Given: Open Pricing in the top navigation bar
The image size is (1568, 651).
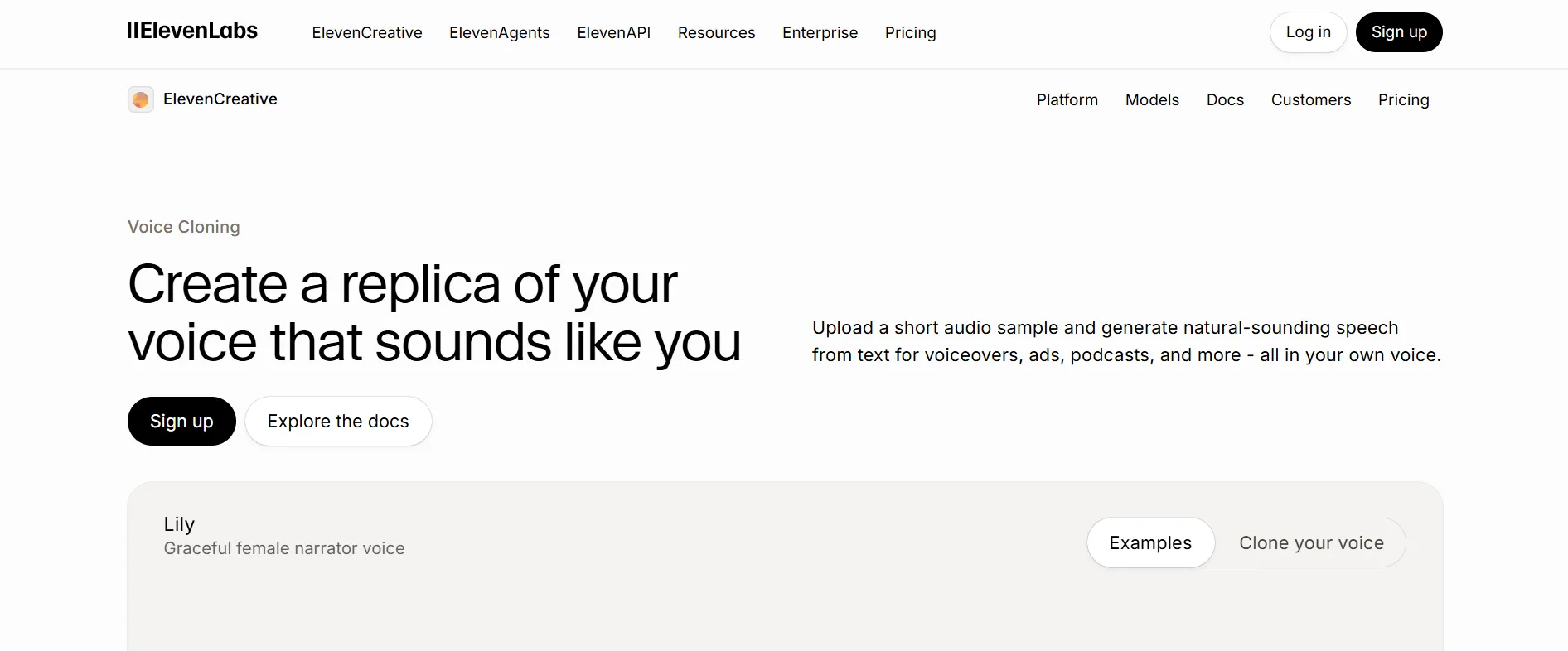Looking at the screenshot, I should pyautogui.click(x=911, y=32).
